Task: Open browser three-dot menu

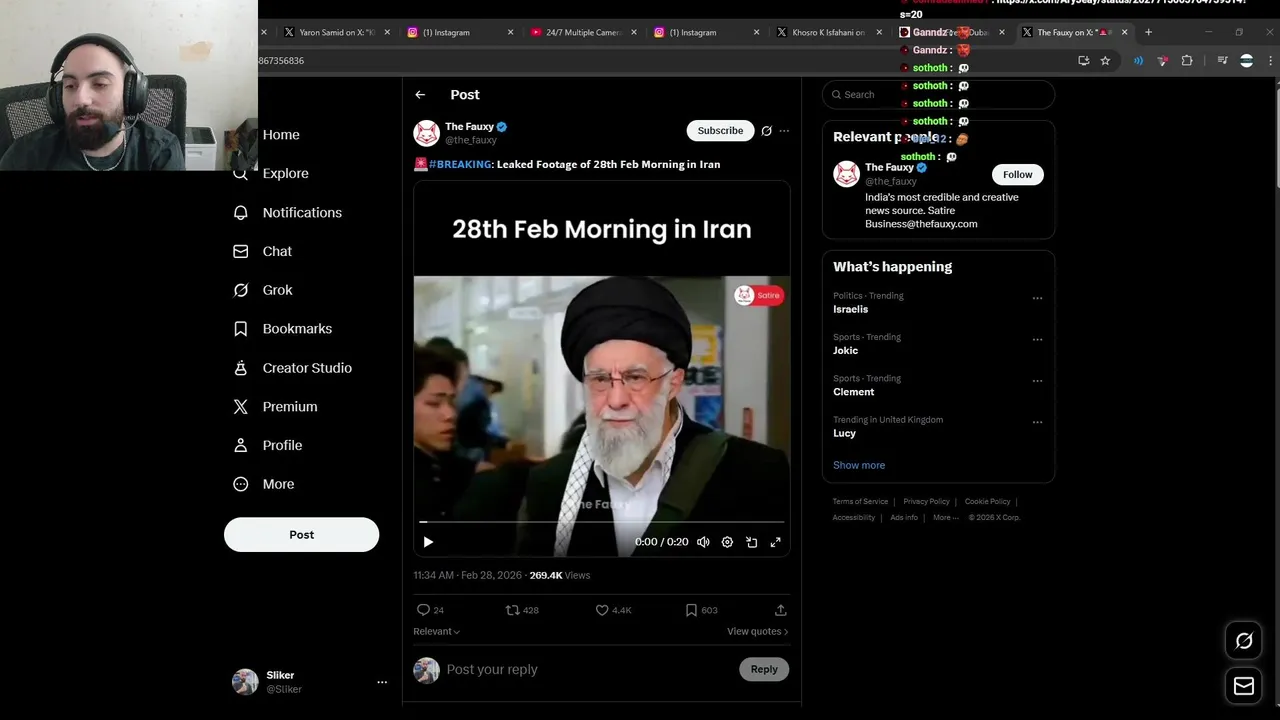Action: click(x=1270, y=61)
